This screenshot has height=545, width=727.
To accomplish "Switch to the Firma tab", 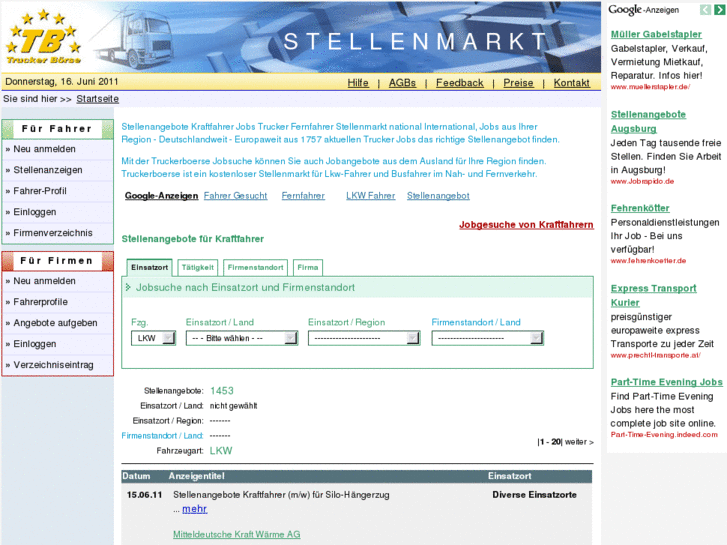I will [308, 268].
